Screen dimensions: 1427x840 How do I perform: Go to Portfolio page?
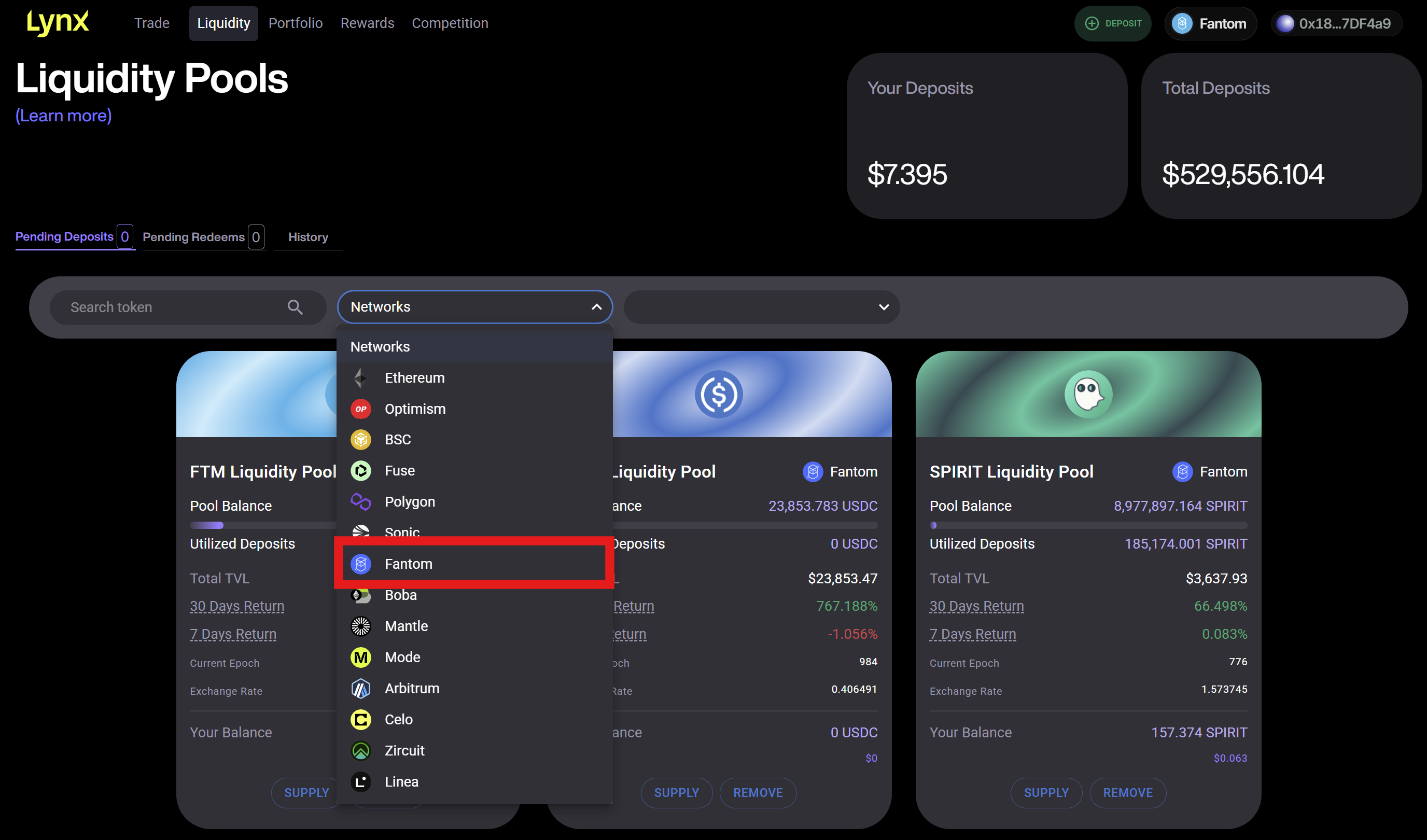point(295,23)
